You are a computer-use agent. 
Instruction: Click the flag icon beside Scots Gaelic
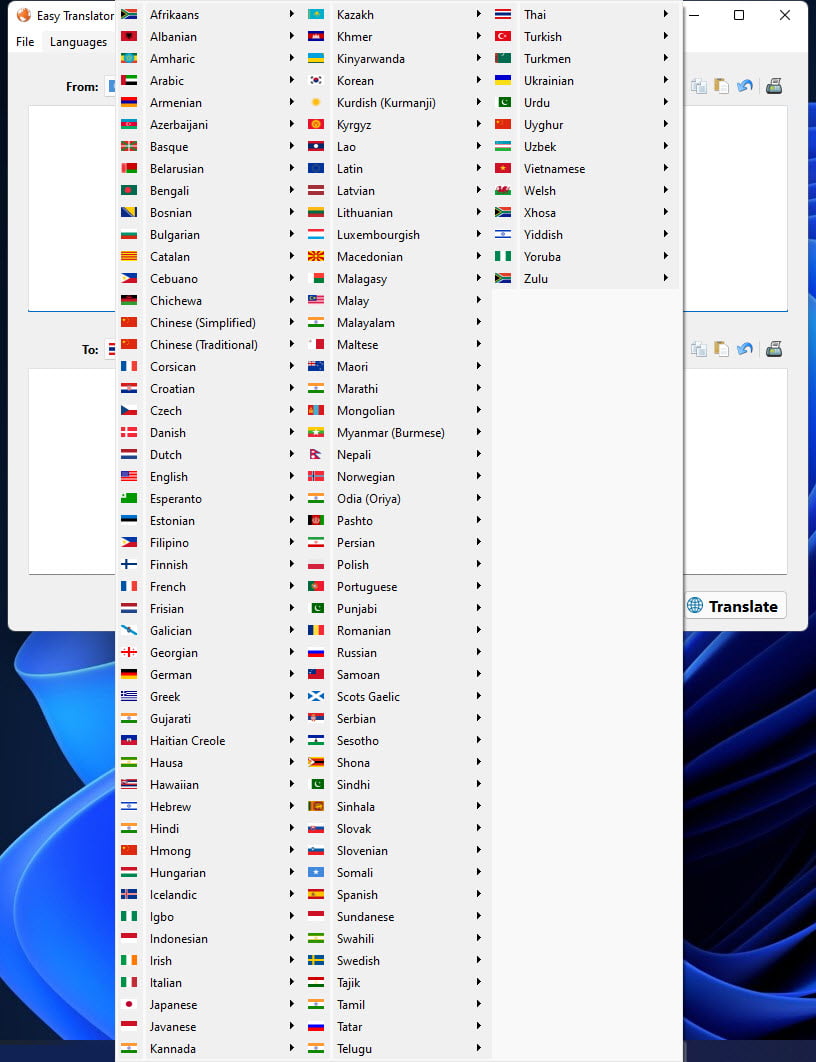click(316, 696)
